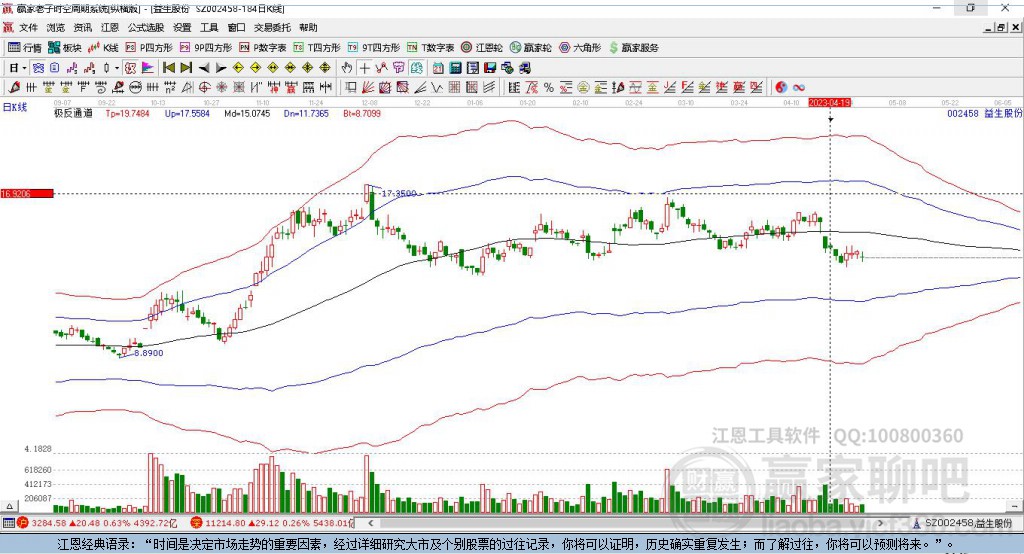This screenshot has width=1024, height=554.
Task: Open the P四方形 square tool
Action: (149, 48)
